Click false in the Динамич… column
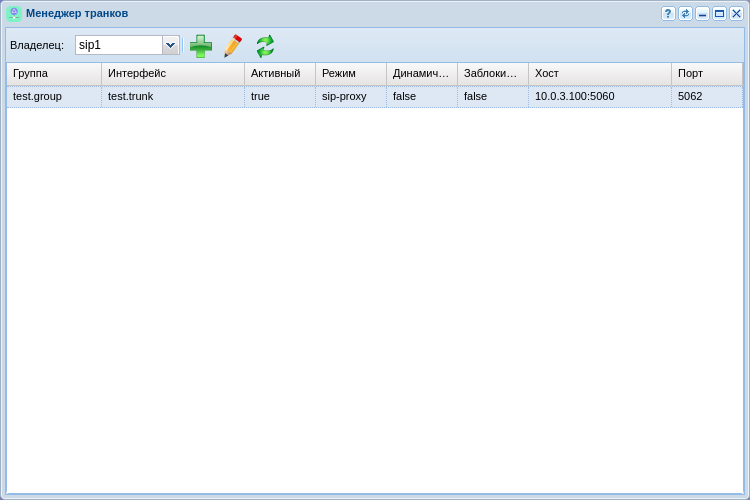 422,97
